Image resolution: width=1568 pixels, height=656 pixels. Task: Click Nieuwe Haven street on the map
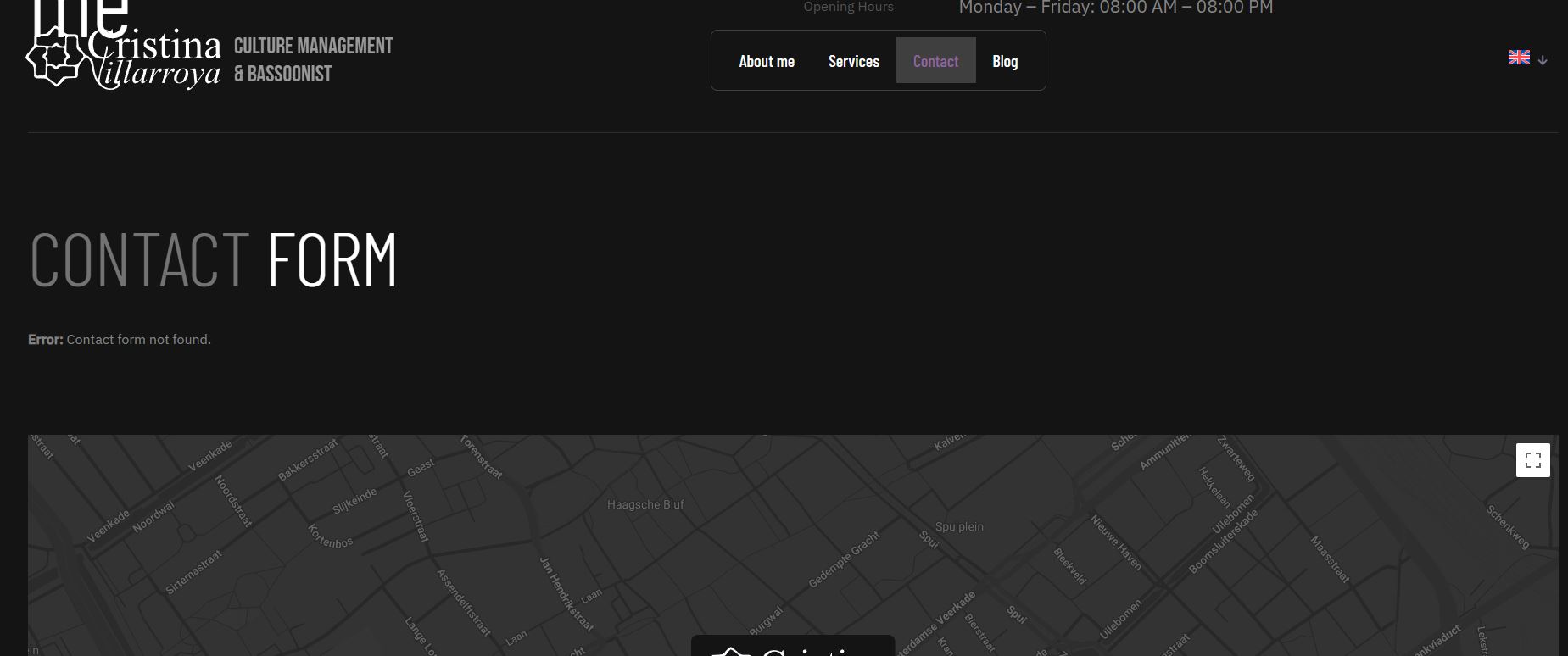click(x=1115, y=542)
